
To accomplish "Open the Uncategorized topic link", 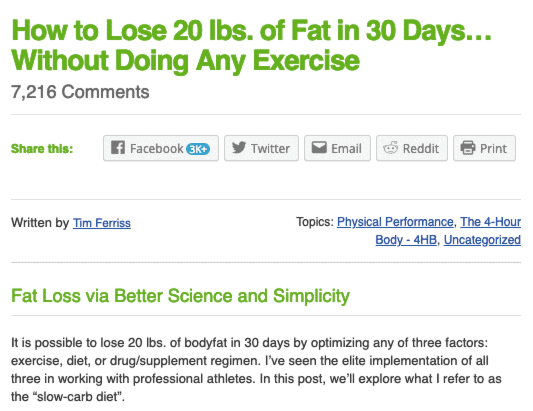I will (482, 240).
